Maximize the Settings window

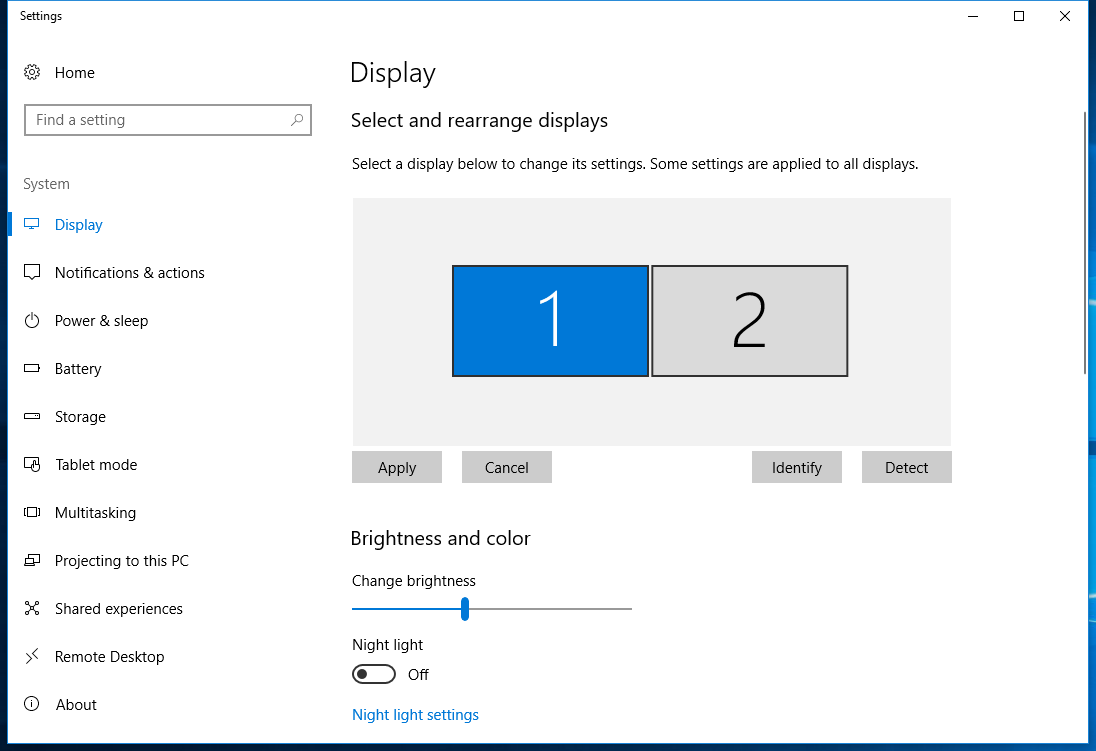pos(1019,16)
